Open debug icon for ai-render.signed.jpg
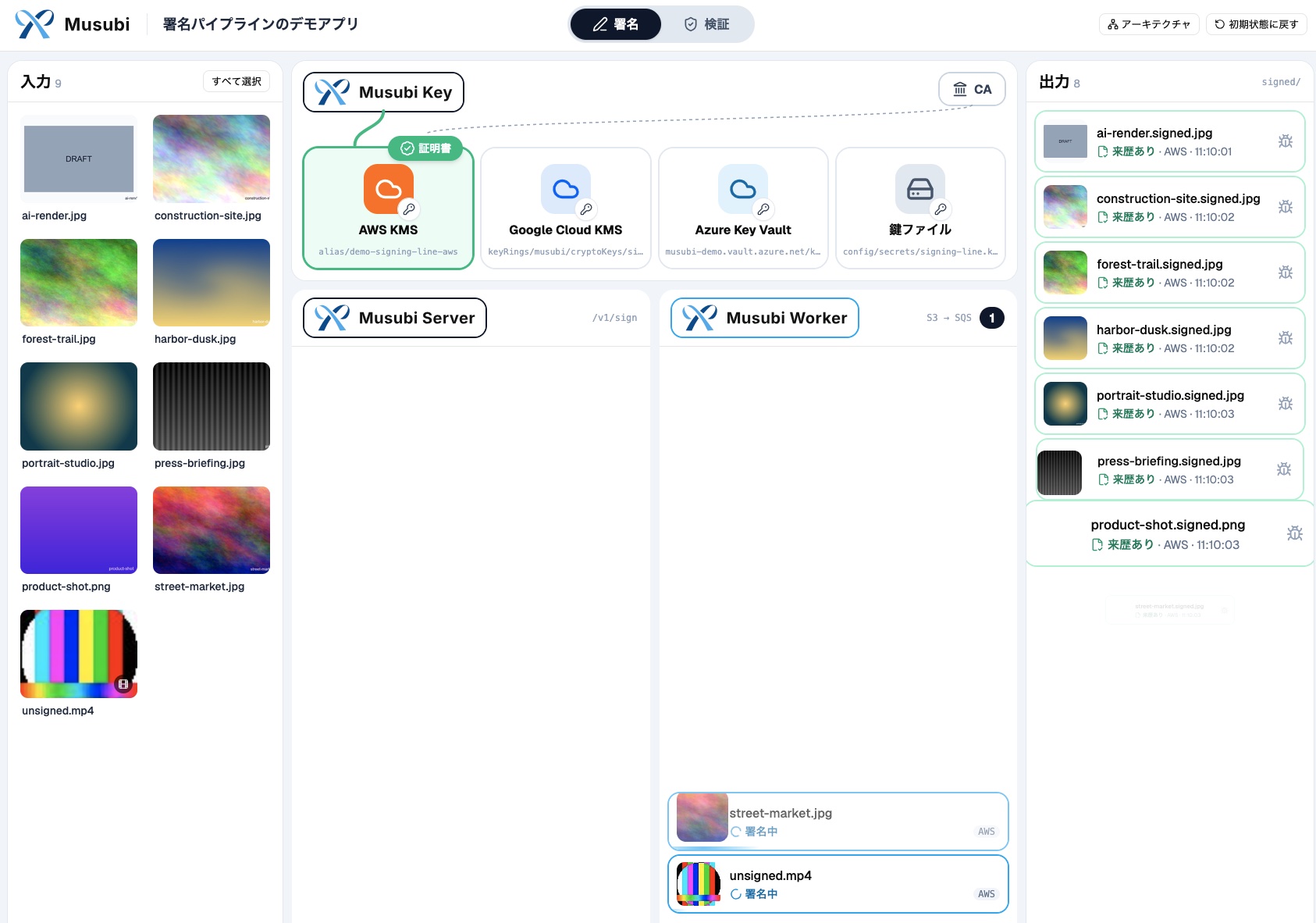1316x923 pixels. tap(1286, 141)
